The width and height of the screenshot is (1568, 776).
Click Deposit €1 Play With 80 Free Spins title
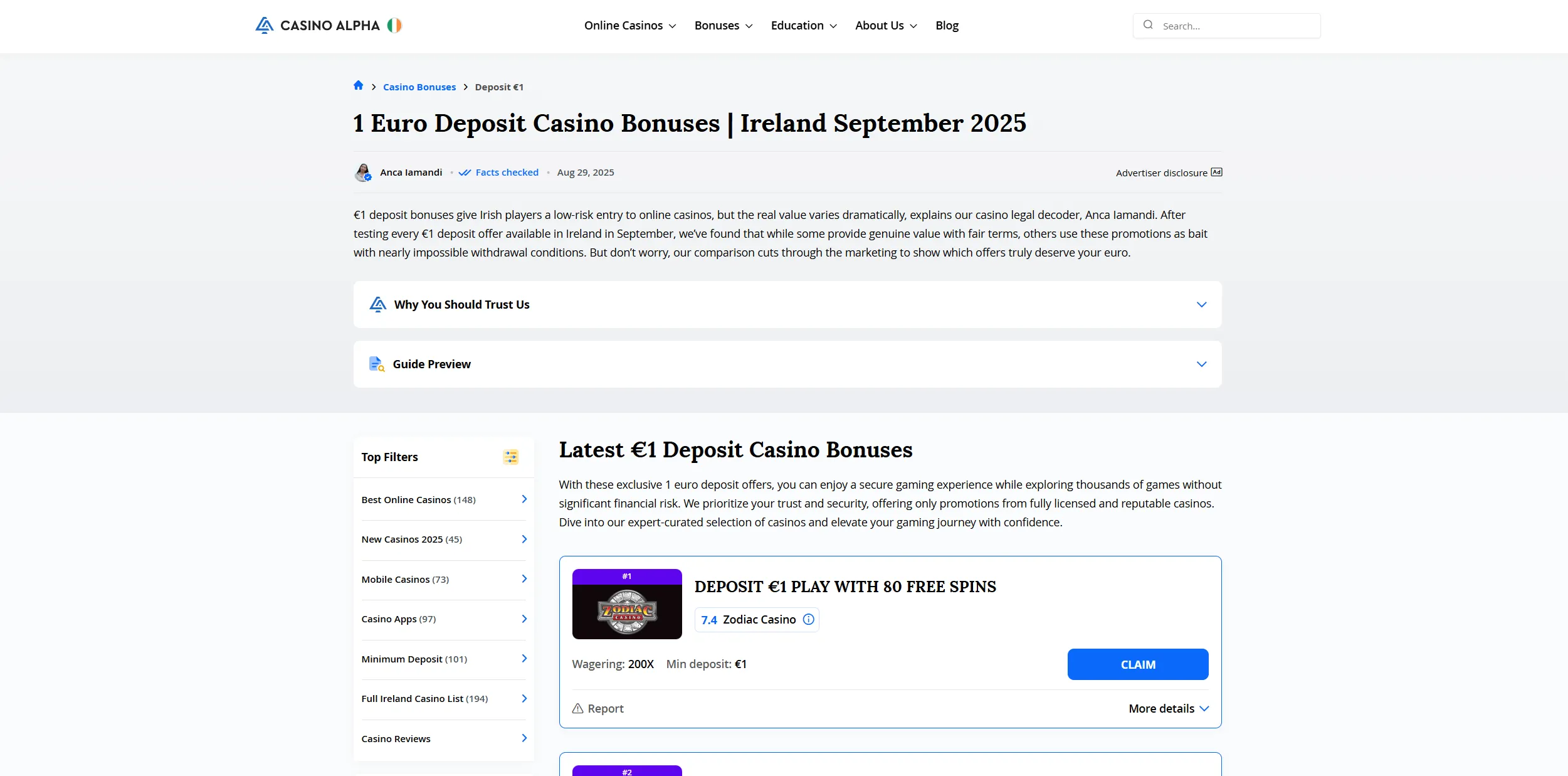[x=845, y=587]
